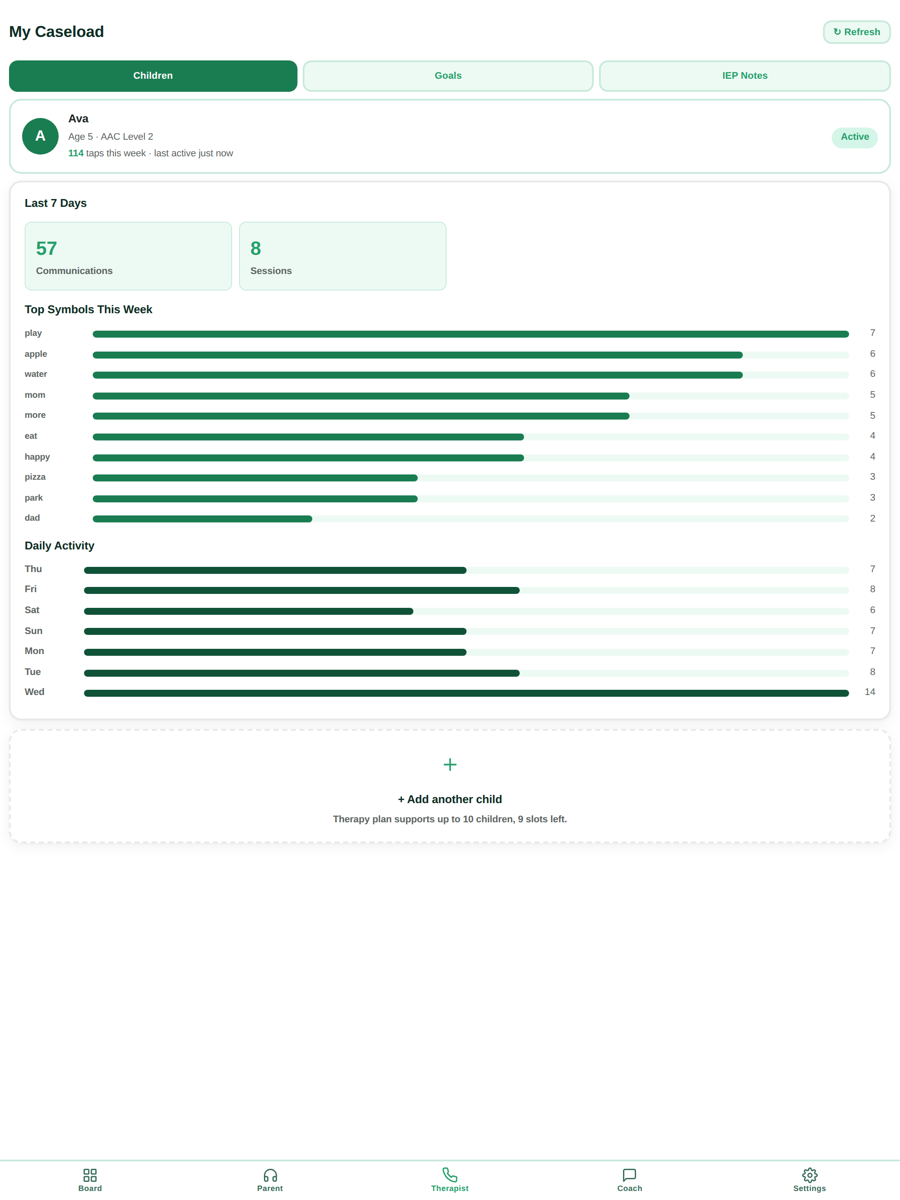The image size is (900, 1200).
Task: Open the Coach chat bubble icon
Action: [x=630, y=1175]
